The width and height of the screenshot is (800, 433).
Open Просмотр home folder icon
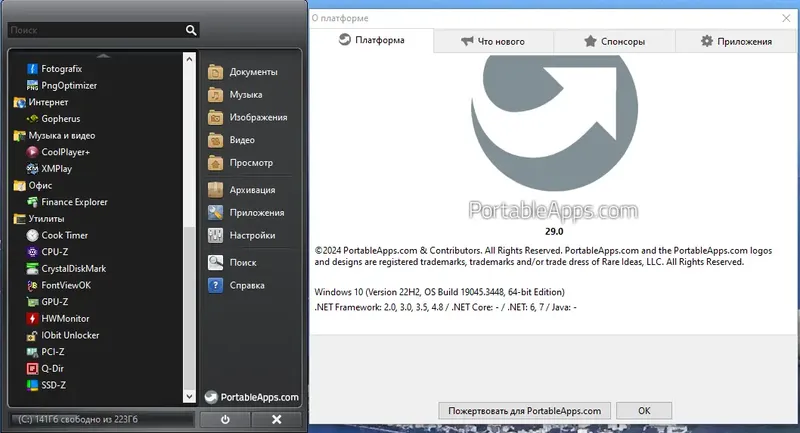point(215,163)
